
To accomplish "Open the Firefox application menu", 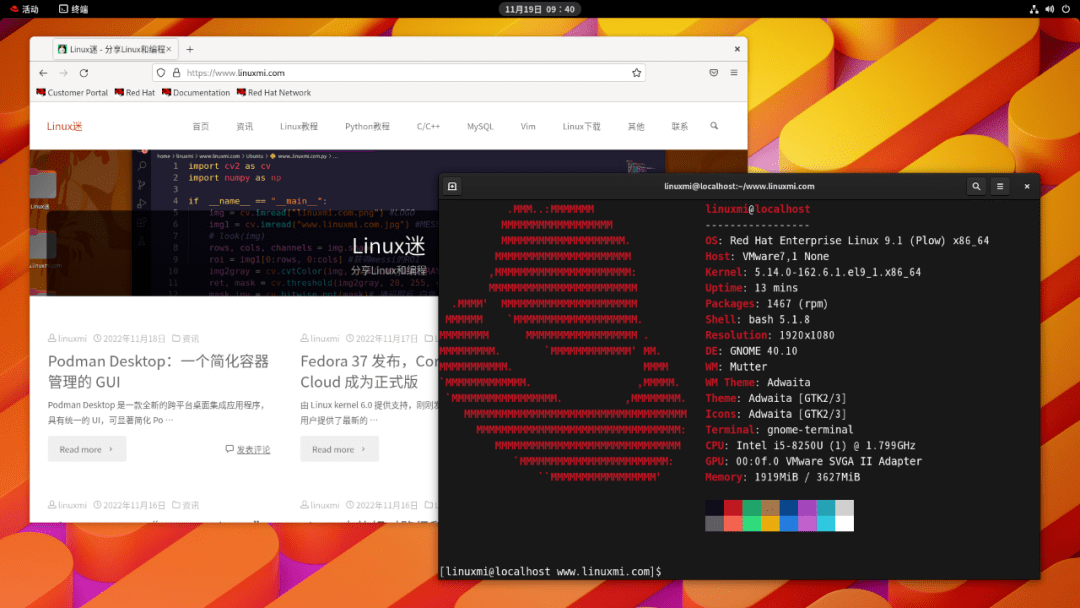I will [x=733, y=73].
